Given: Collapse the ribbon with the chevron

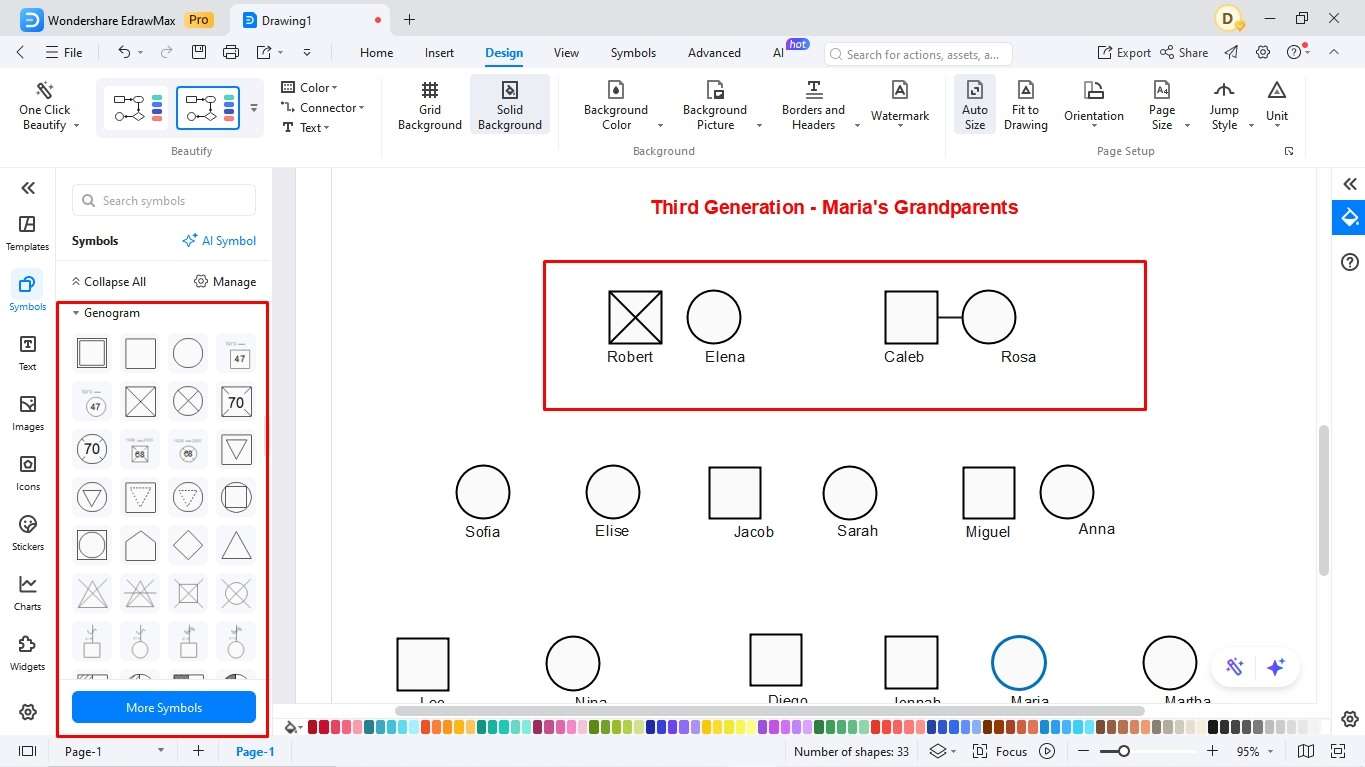Looking at the screenshot, I should pyautogui.click(x=1335, y=53).
